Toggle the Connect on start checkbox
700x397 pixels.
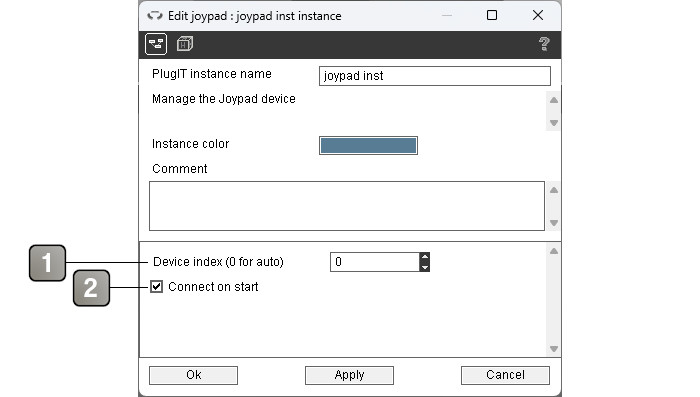point(156,287)
